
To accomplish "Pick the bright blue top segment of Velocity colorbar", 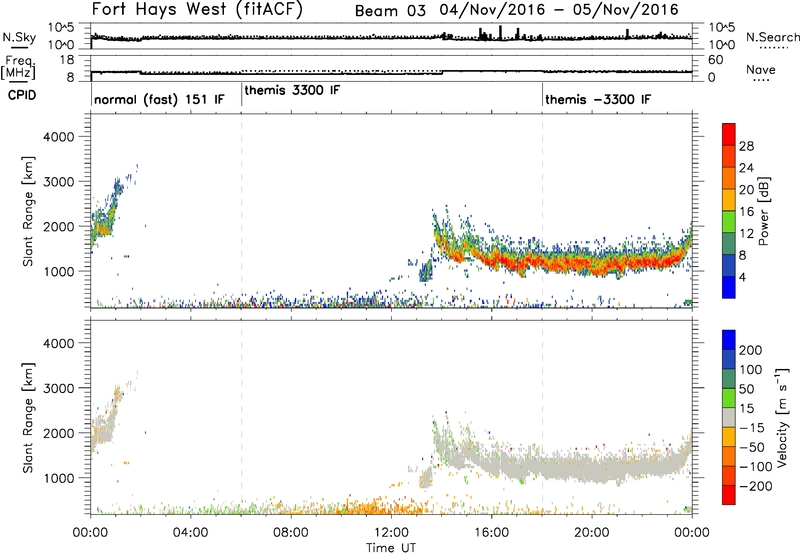I will pos(729,340).
